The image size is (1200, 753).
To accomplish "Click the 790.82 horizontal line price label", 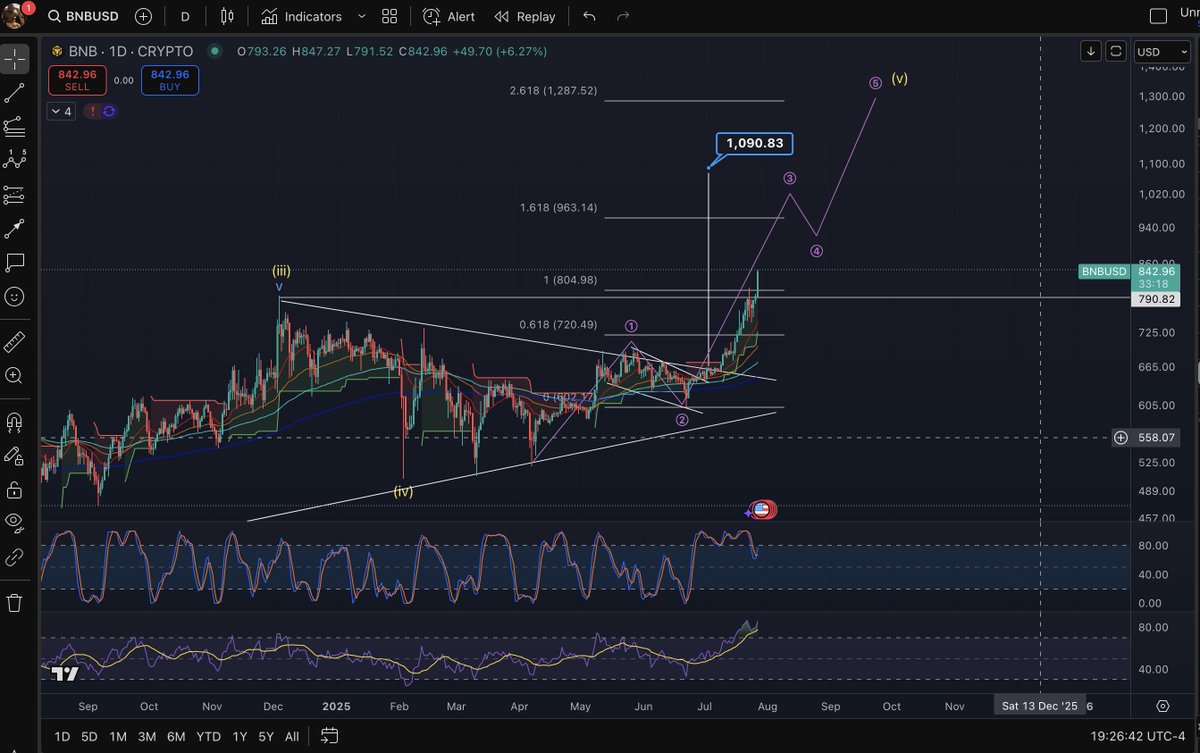I will 1155,298.
